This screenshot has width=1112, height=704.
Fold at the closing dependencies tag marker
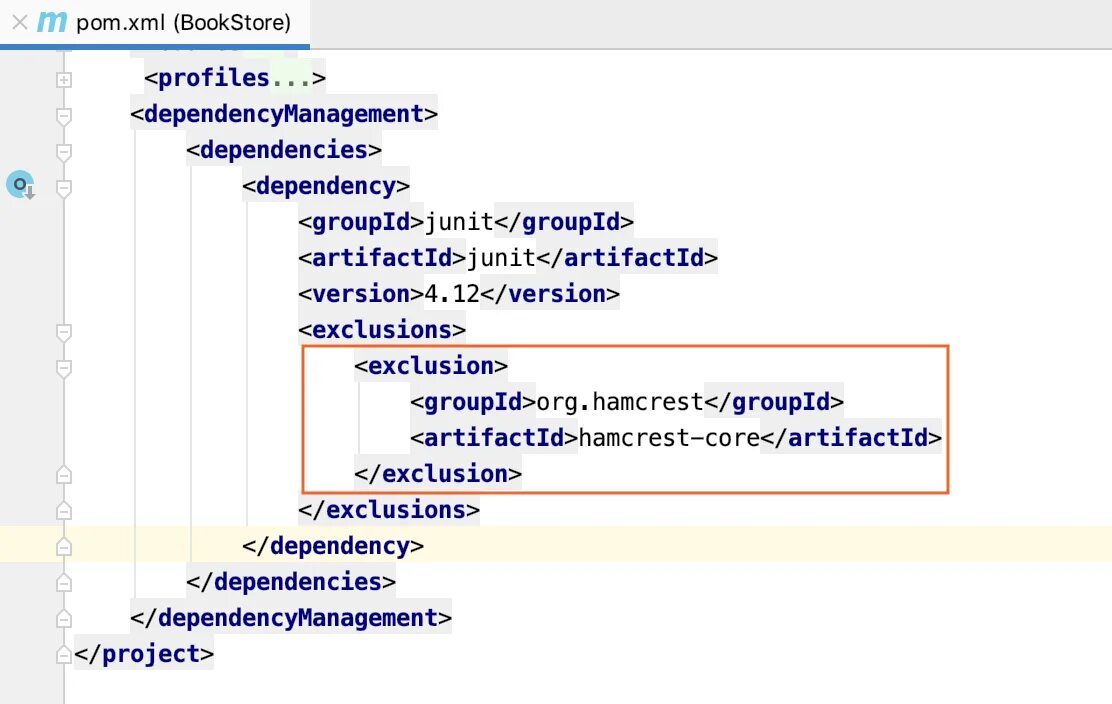(x=64, y=583)
